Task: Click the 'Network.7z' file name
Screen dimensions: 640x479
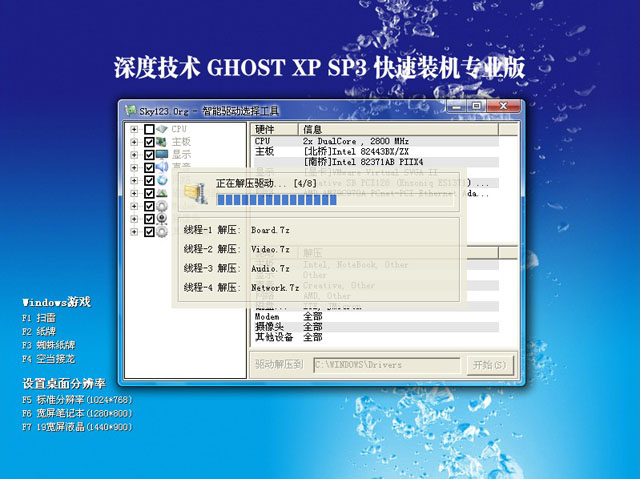Action: click(275, 288)
